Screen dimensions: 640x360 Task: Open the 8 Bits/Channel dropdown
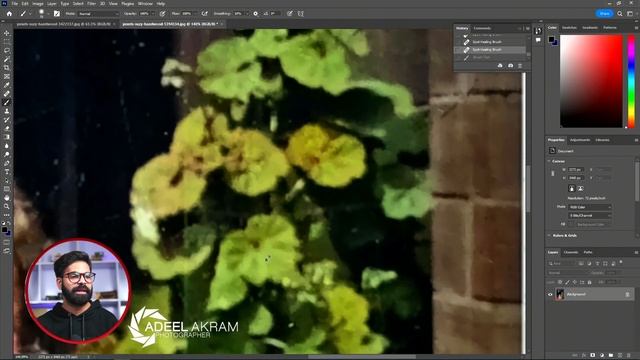(589, 216)
